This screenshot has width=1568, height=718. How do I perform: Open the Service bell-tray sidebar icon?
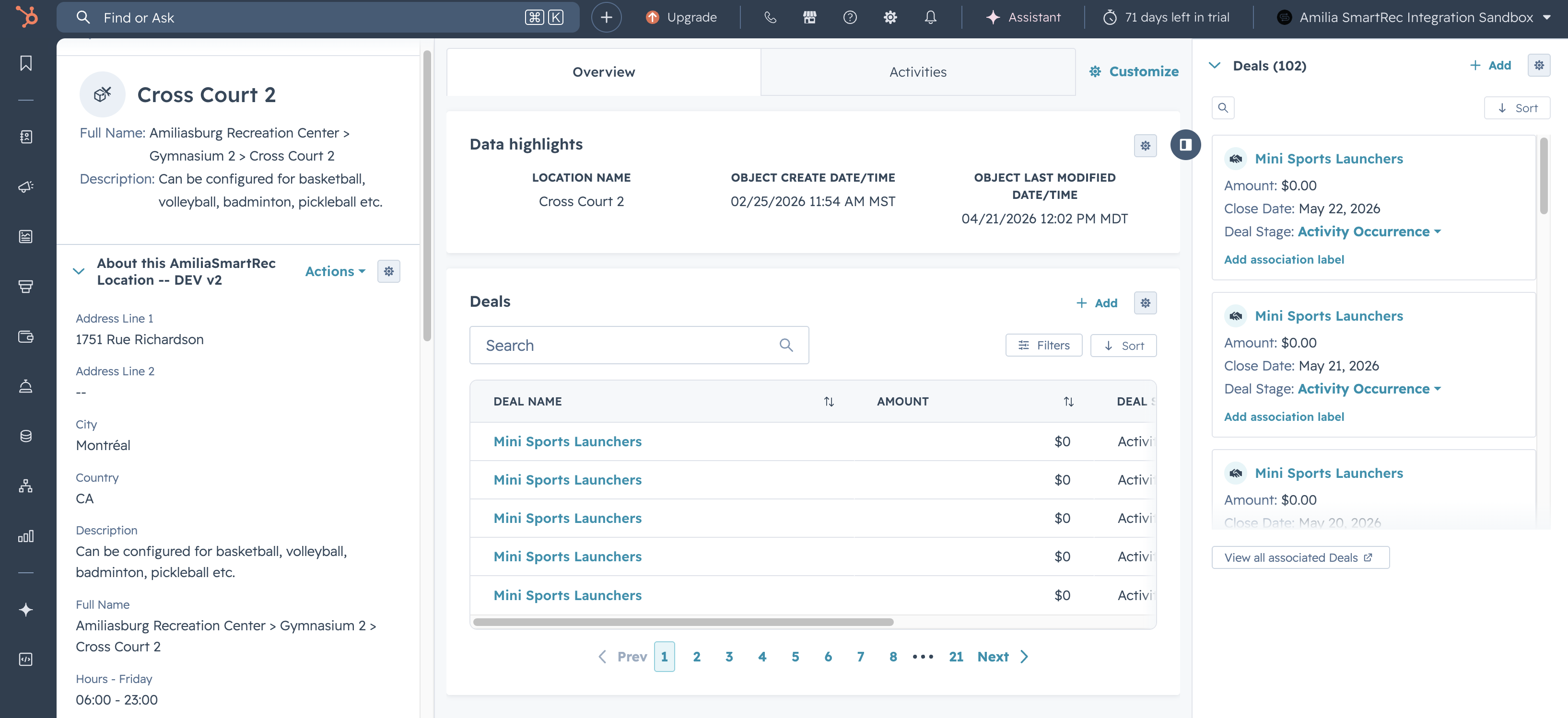[x=25, y=386]
